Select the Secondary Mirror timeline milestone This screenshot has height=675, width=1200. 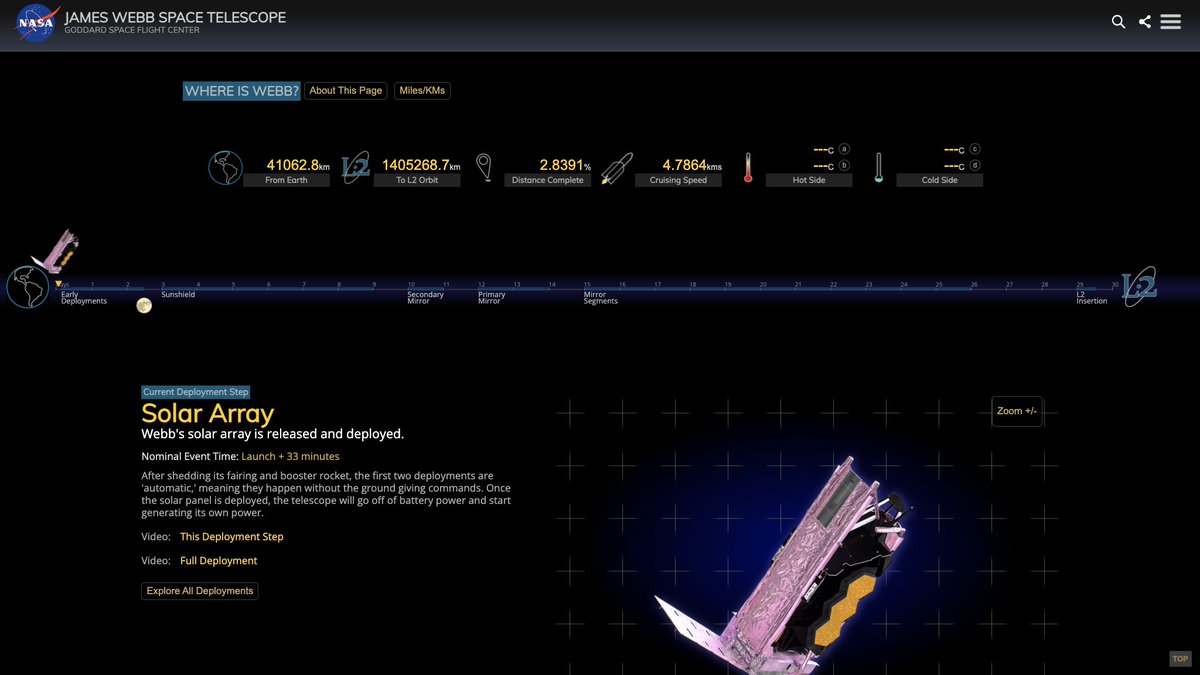point(426,298)
